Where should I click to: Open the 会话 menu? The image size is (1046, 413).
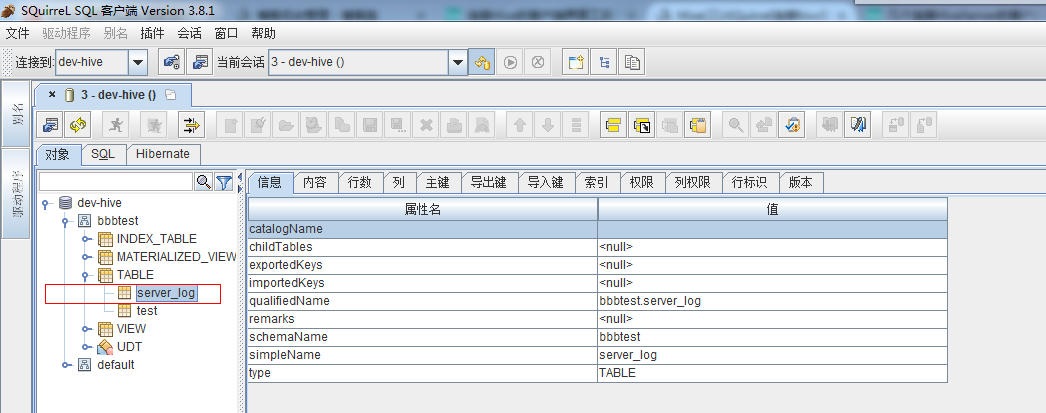189,33
